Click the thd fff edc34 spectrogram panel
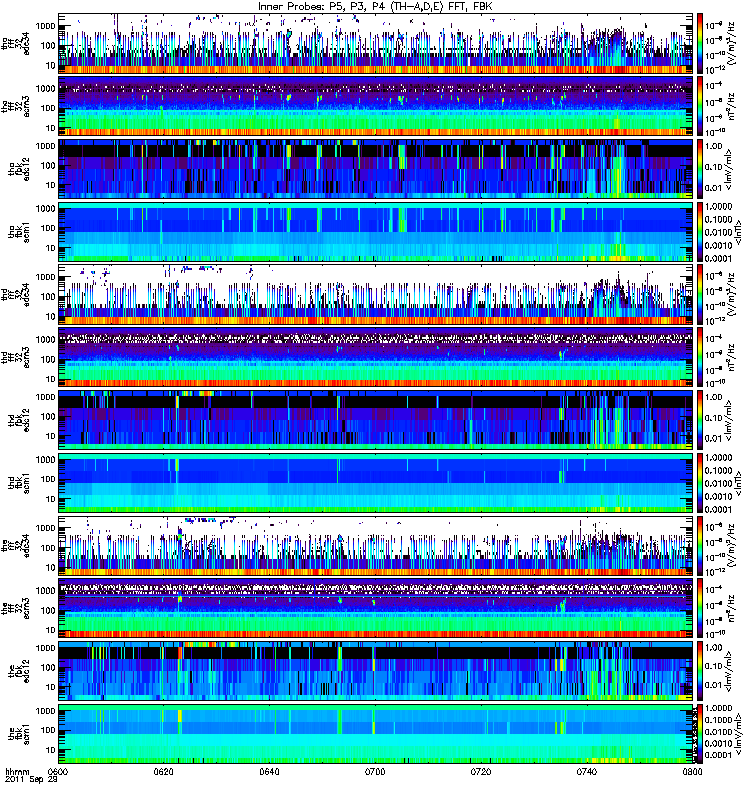750x800 pixels. pyautogui.click(x=376, y=295)
